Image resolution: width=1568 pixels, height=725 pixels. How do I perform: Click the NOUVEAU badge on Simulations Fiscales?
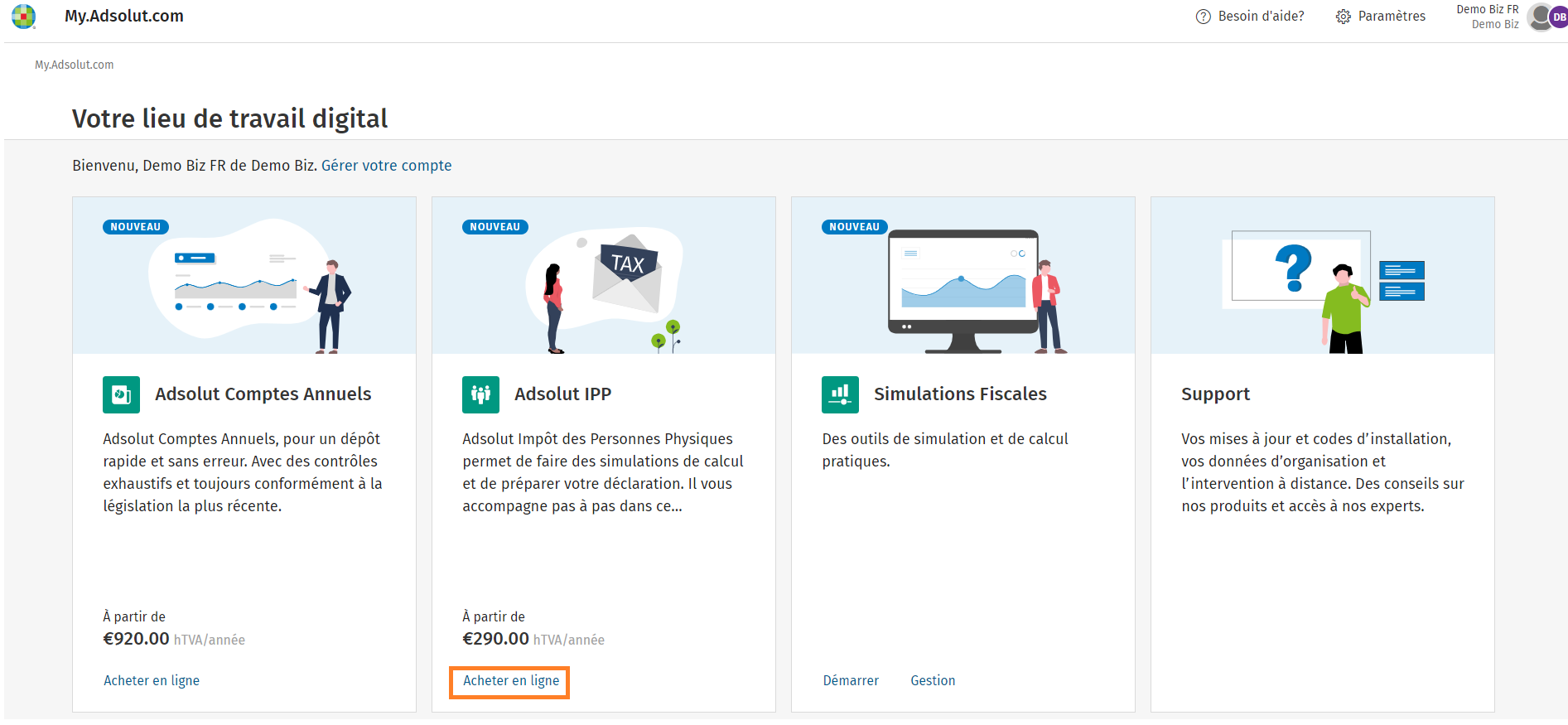point(854,227)
